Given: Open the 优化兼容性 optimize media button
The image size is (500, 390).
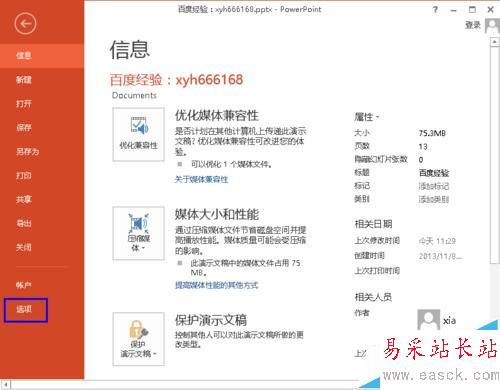Looking at the screenshot, I should tap(138, 134).
